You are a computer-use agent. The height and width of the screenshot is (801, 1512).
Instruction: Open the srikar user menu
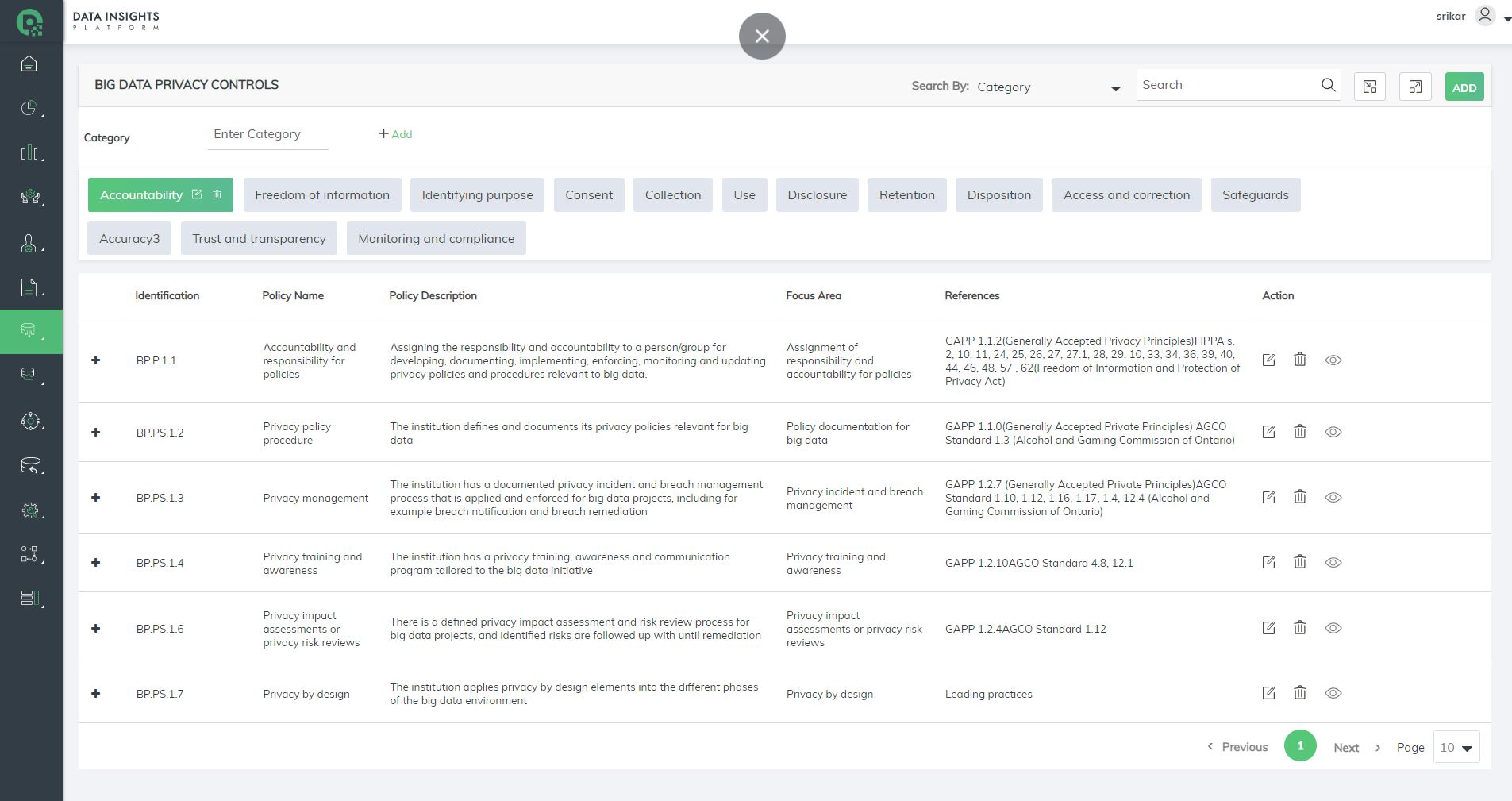[x=1473, y=17]
